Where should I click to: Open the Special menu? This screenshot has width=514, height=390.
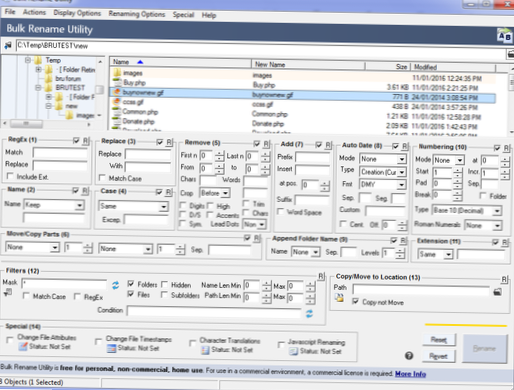tap(183, 15)
